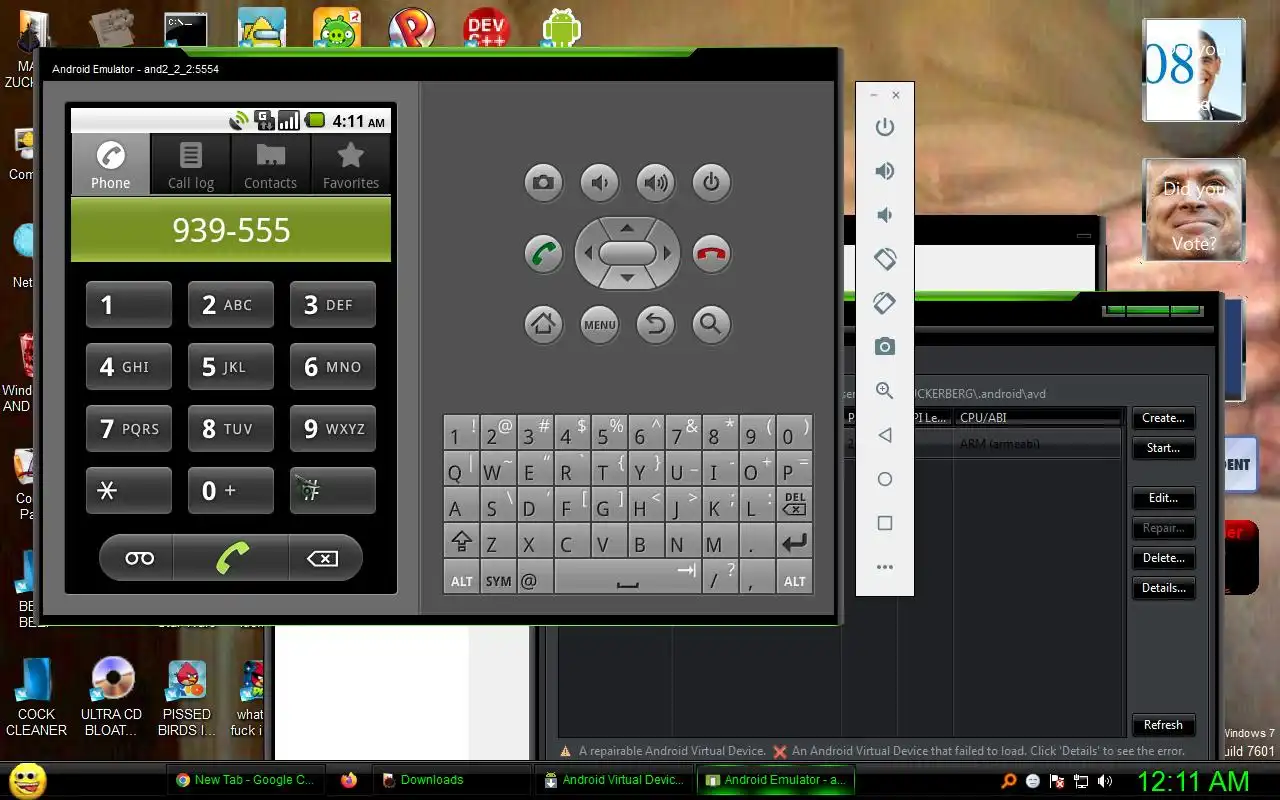
Task: Click Edit... in AVD Manager
Action: pos(1163,498)
